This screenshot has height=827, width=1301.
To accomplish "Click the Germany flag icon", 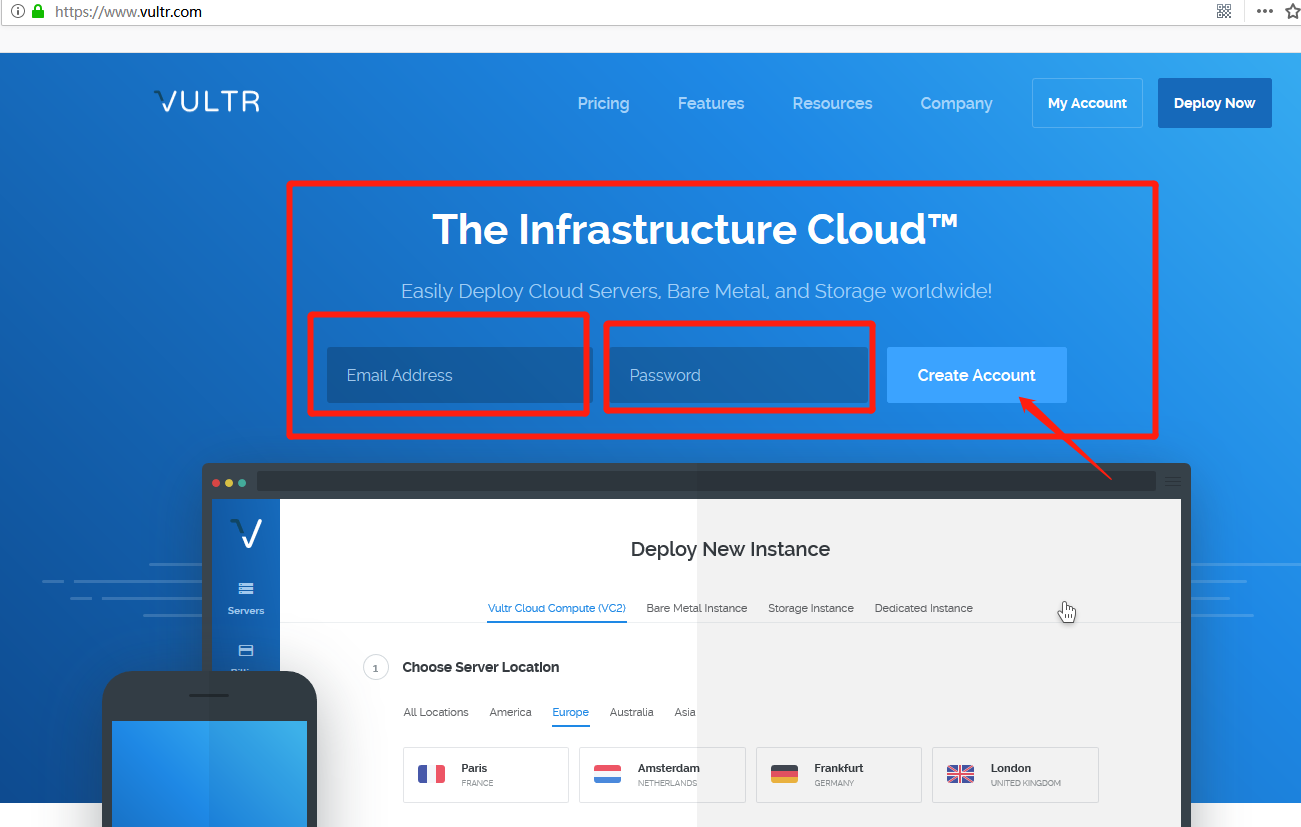I will click(785, 774).
